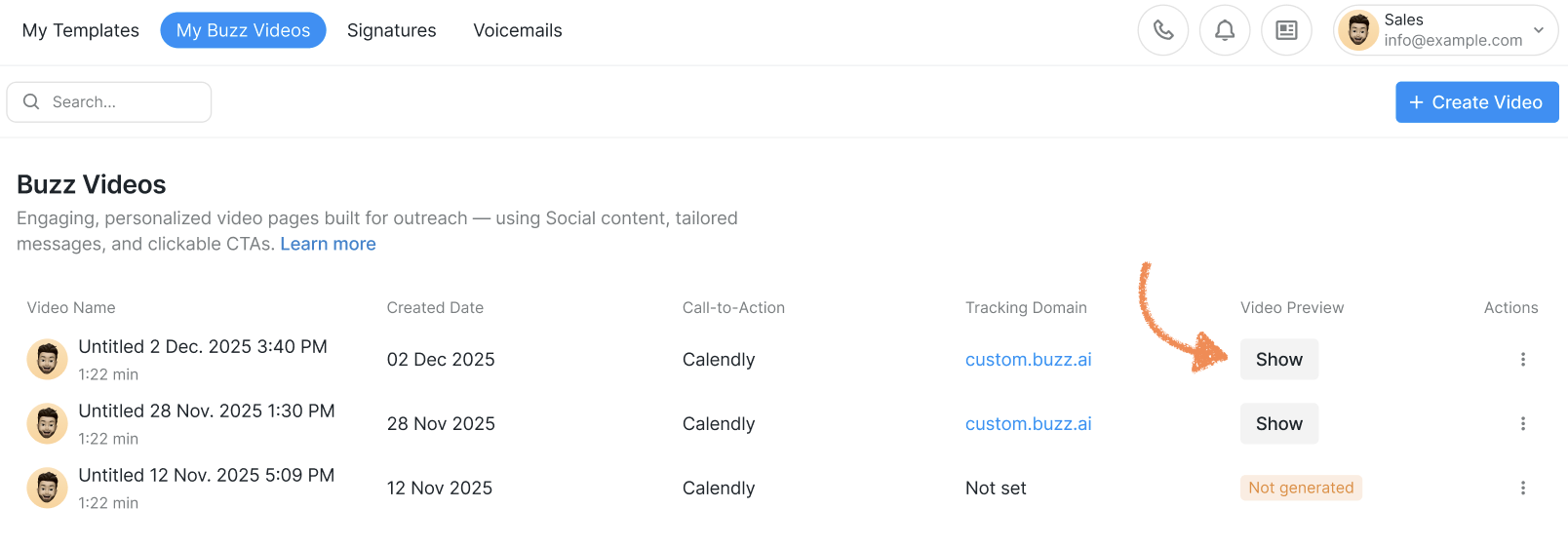
Task: Open the Signatures tab
Action: (391, 30)
